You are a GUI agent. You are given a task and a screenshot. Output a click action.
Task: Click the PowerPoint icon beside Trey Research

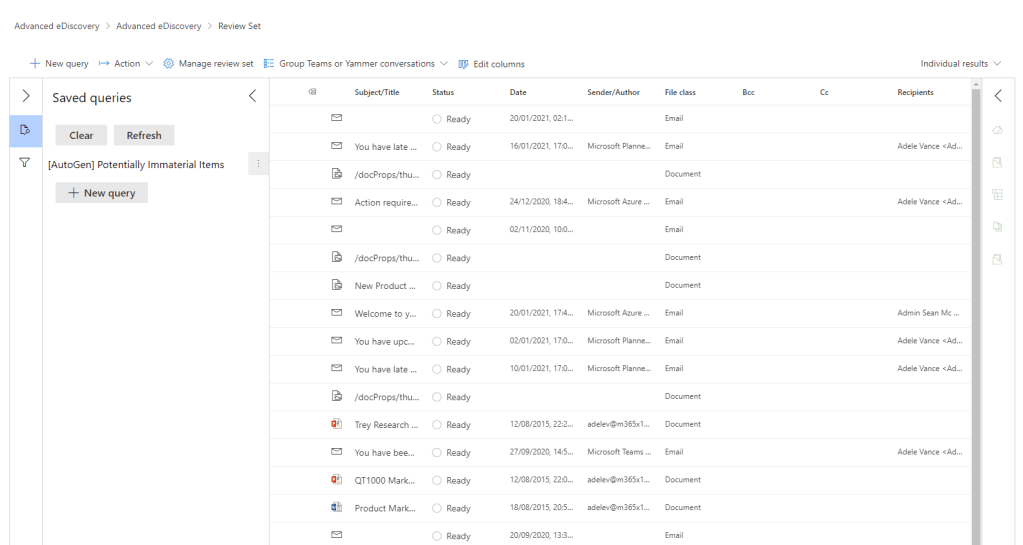tap(337, 424)
